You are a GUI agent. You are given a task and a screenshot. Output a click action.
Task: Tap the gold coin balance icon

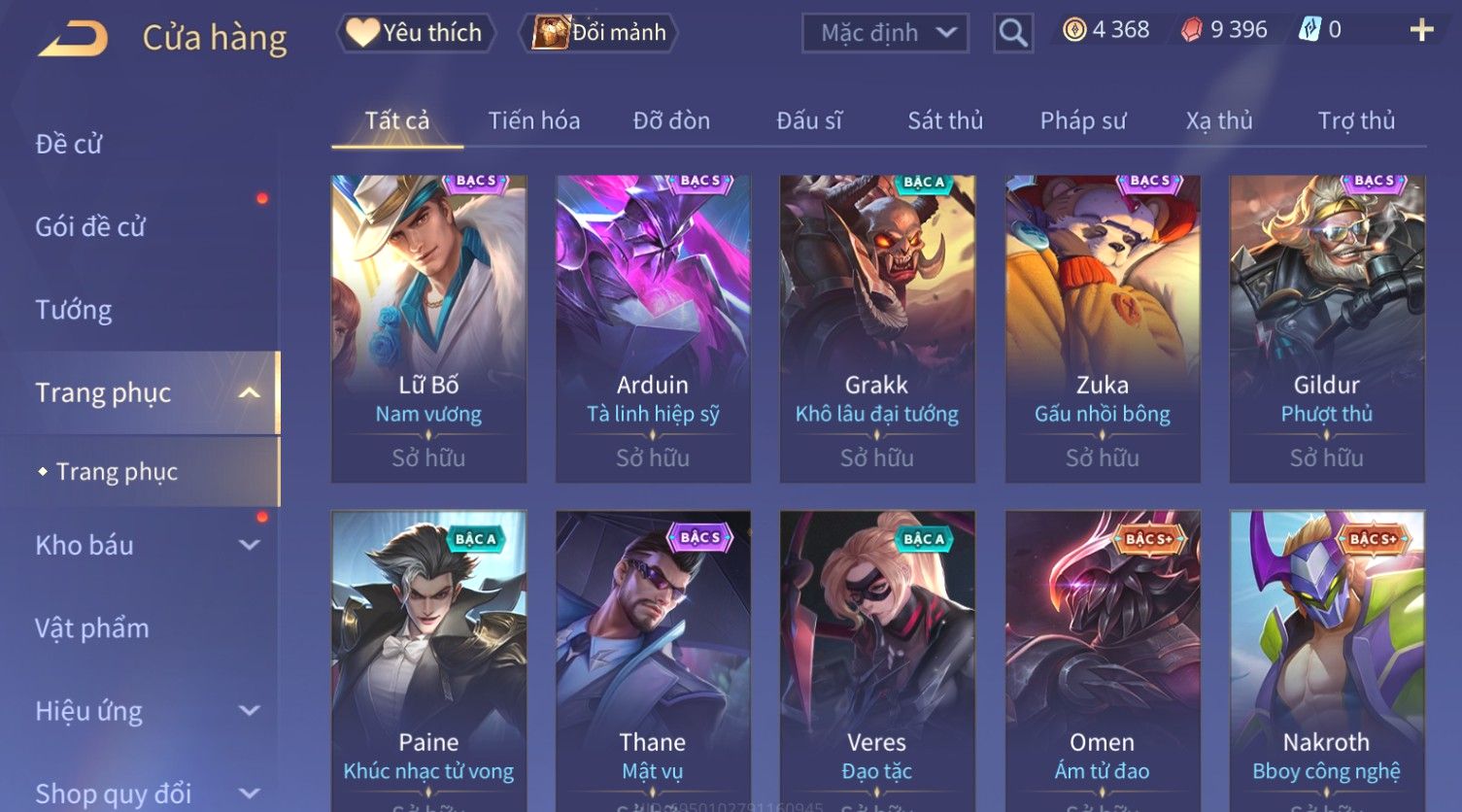click(x=1073, y=30)
